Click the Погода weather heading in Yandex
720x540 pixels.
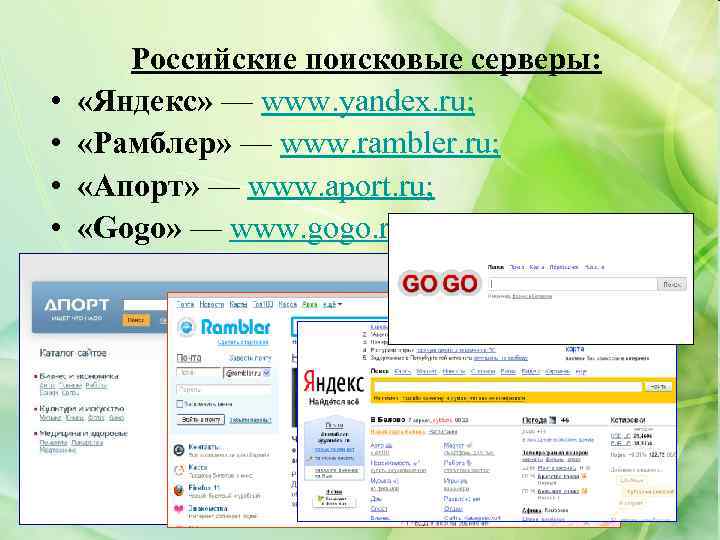534,420
